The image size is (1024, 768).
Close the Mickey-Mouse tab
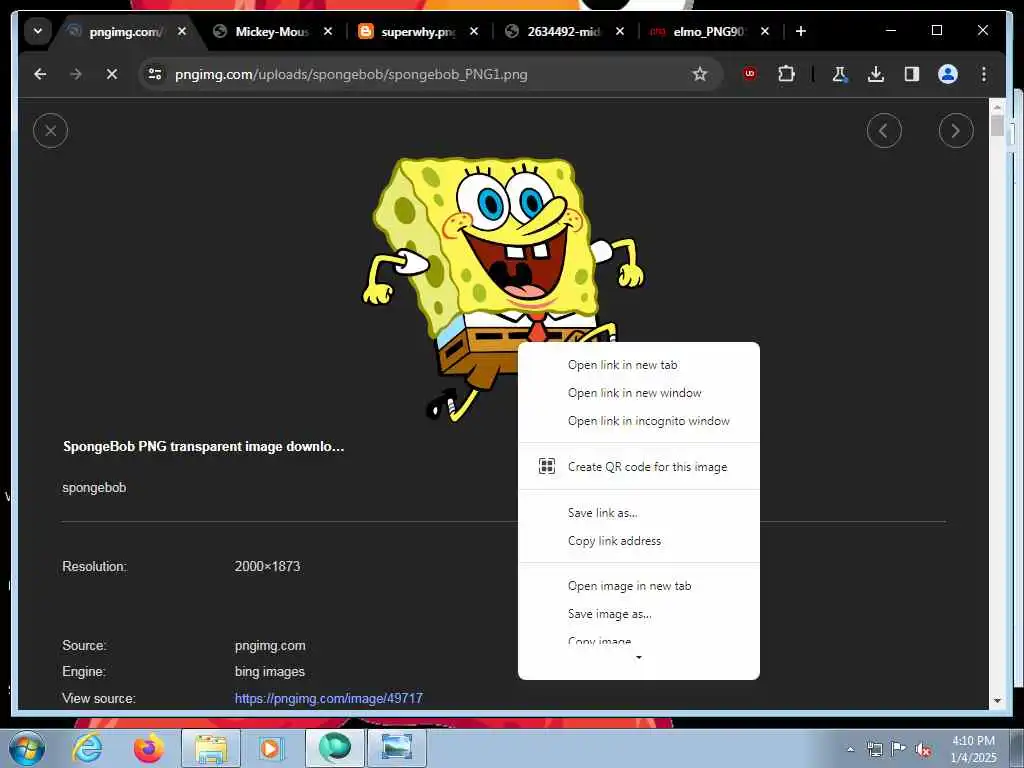[328, 31]
